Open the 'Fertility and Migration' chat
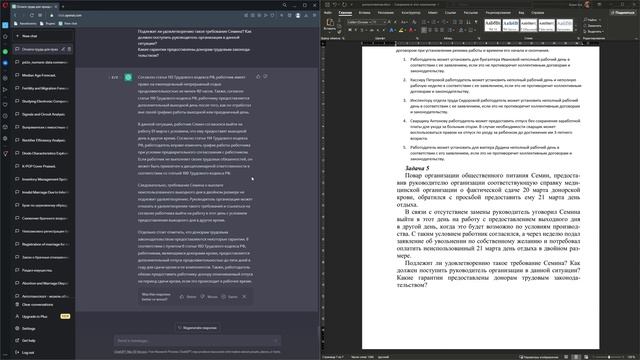640x360 pixels. coord(43,88)
